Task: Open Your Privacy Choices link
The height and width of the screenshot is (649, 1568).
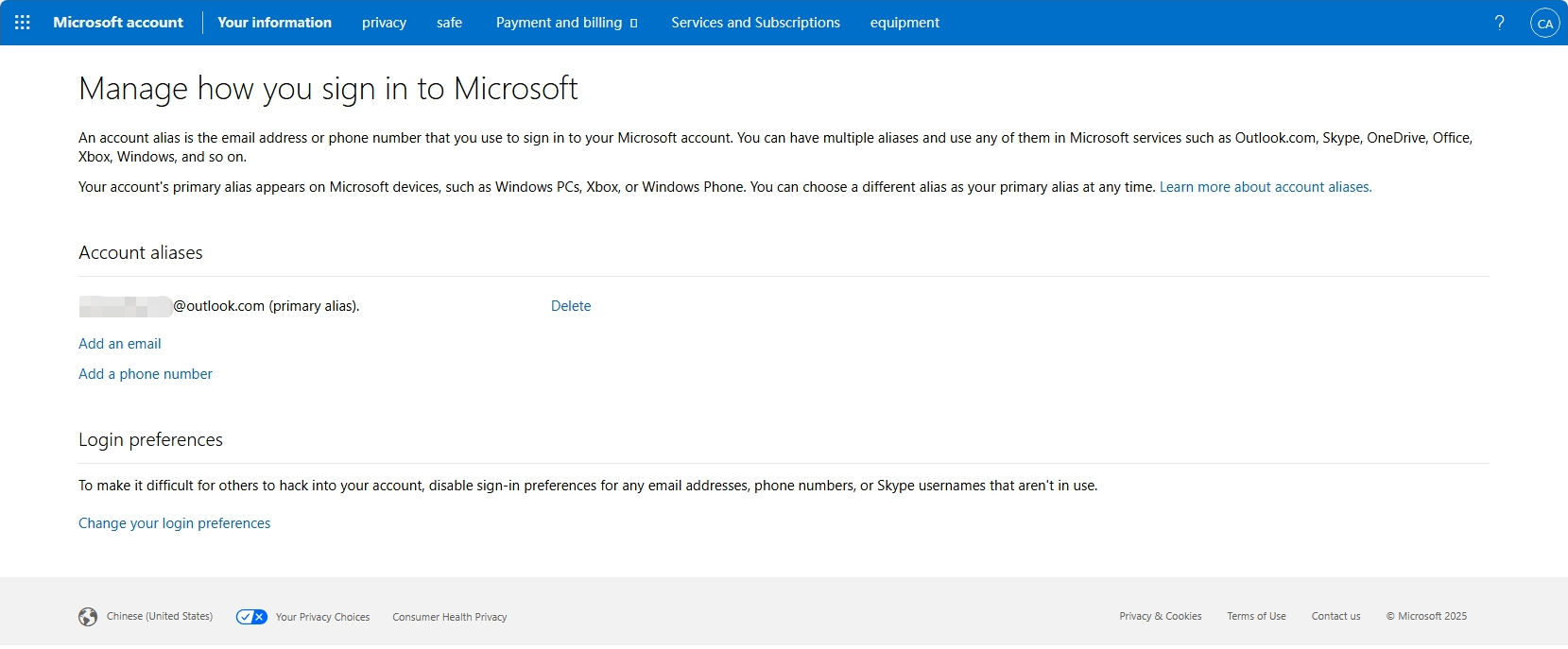Action: point(322,617)
